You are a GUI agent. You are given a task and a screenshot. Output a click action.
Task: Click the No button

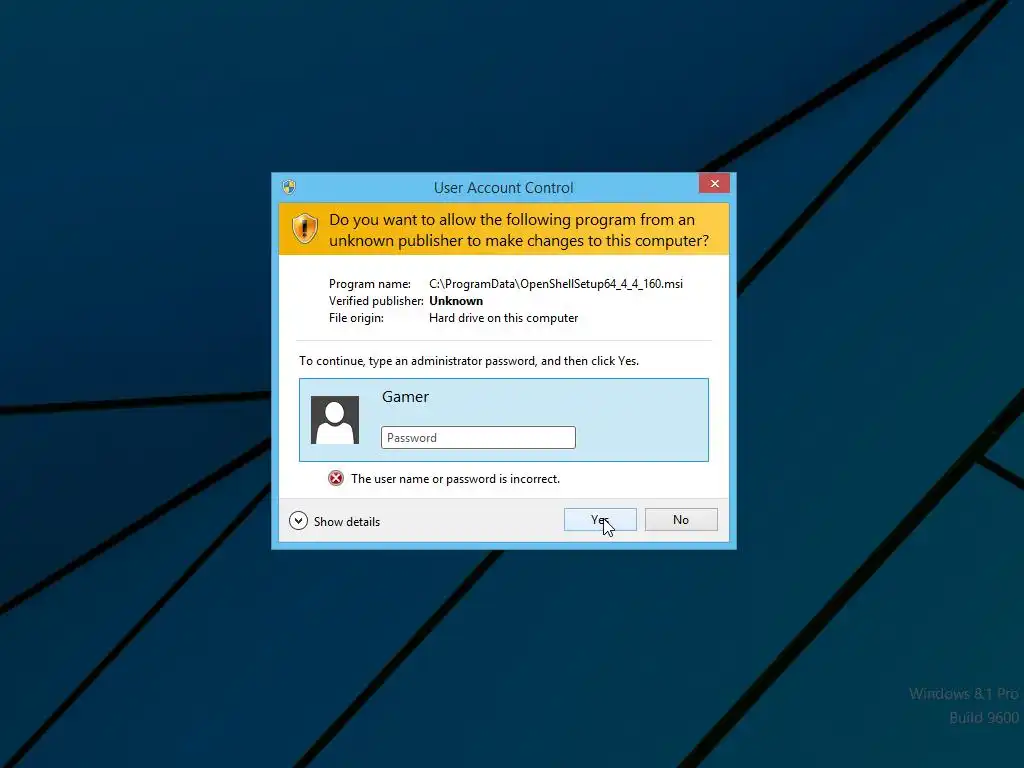click(x=681, y=520)
